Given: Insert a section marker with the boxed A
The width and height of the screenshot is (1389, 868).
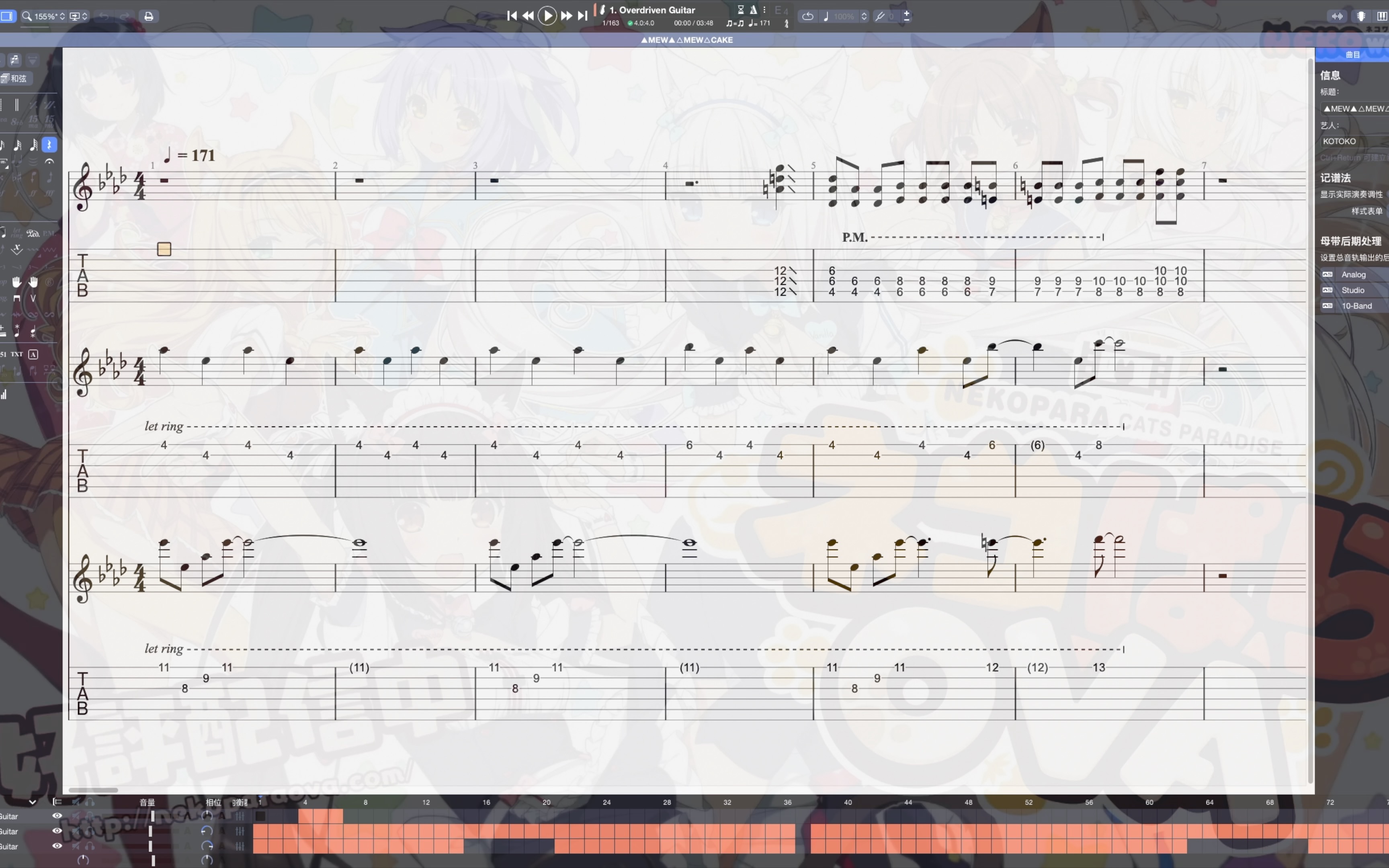Looking at the screenshot, I should click(x=33, y=354).
